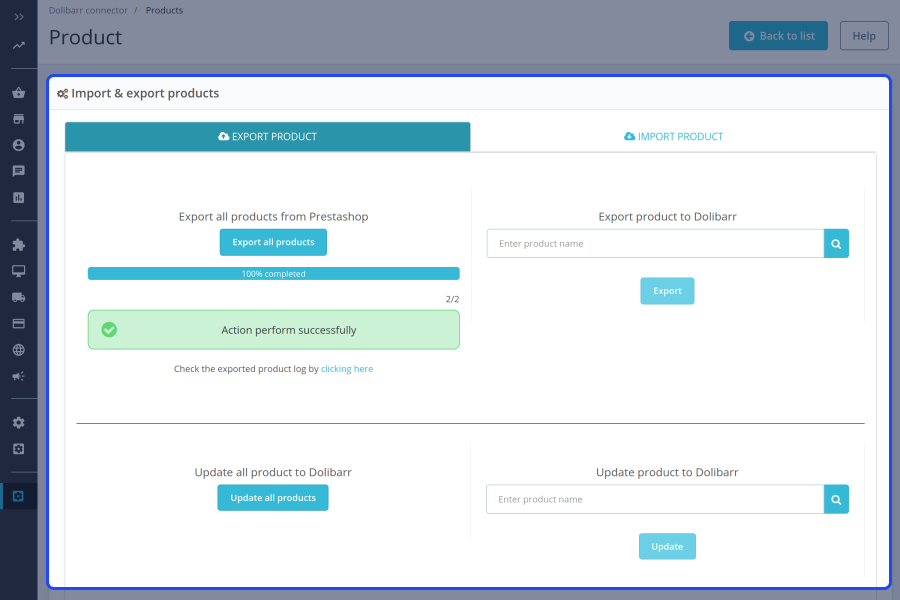
Task: Click green checkmark icon in success alert
Action: click(109, 330)
